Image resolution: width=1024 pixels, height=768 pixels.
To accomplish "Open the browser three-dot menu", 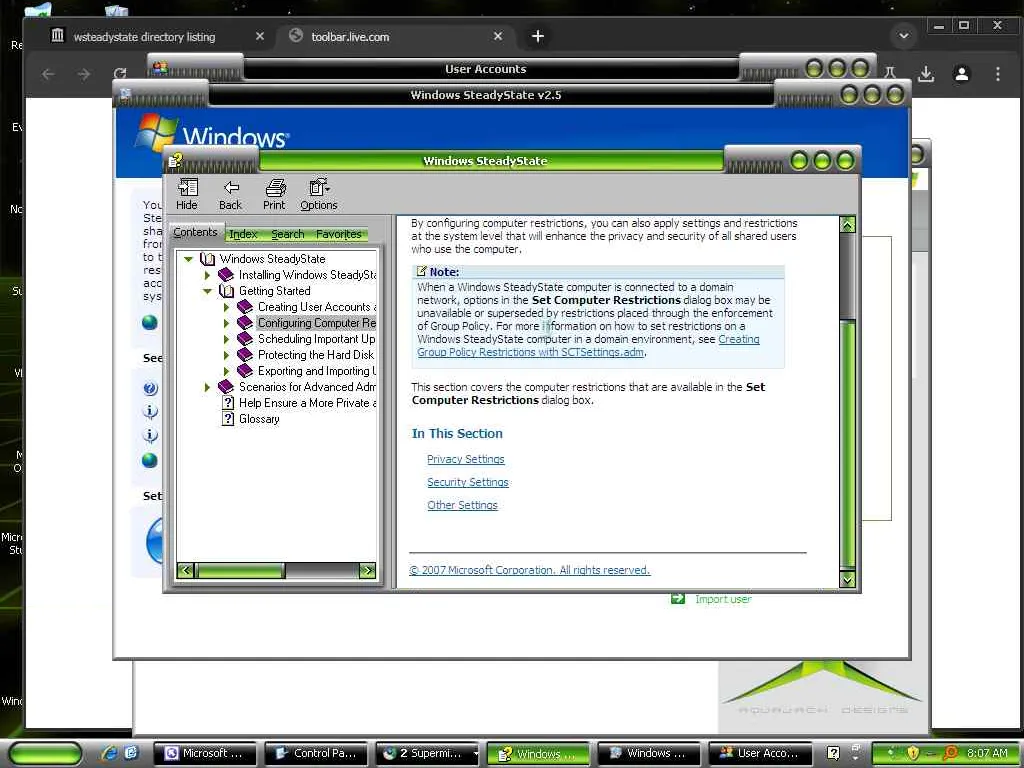I will tap(997, 74).
